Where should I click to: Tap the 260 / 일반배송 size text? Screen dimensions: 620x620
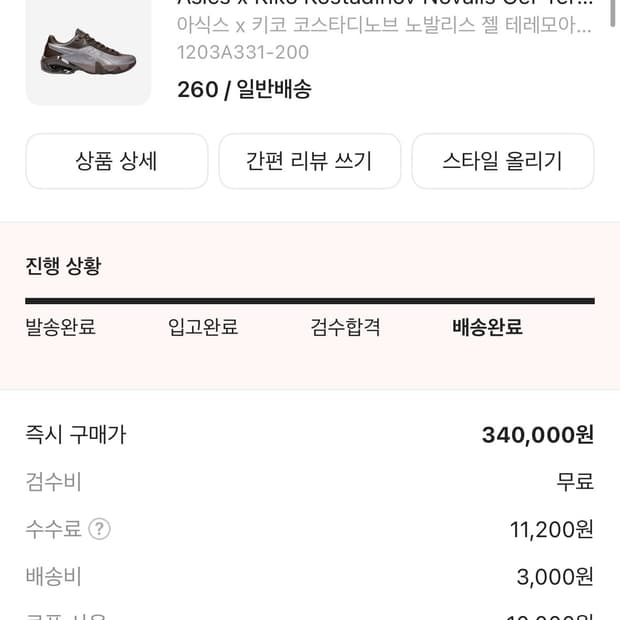point(244,89)
